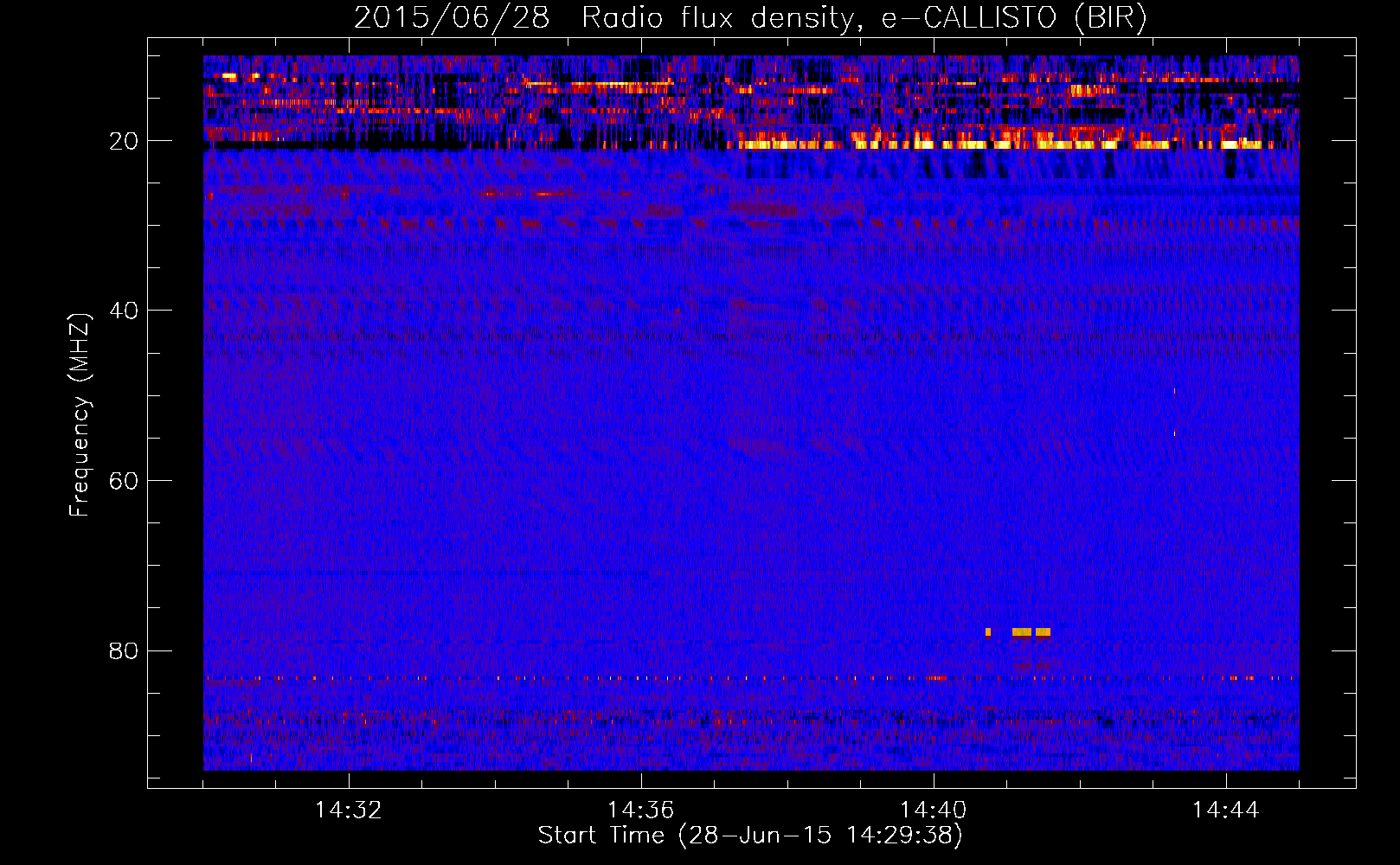This screenshot has width=1400, height=865.
Task: Click the 14:40 time tick label
Action: click(x=934, y=810)
